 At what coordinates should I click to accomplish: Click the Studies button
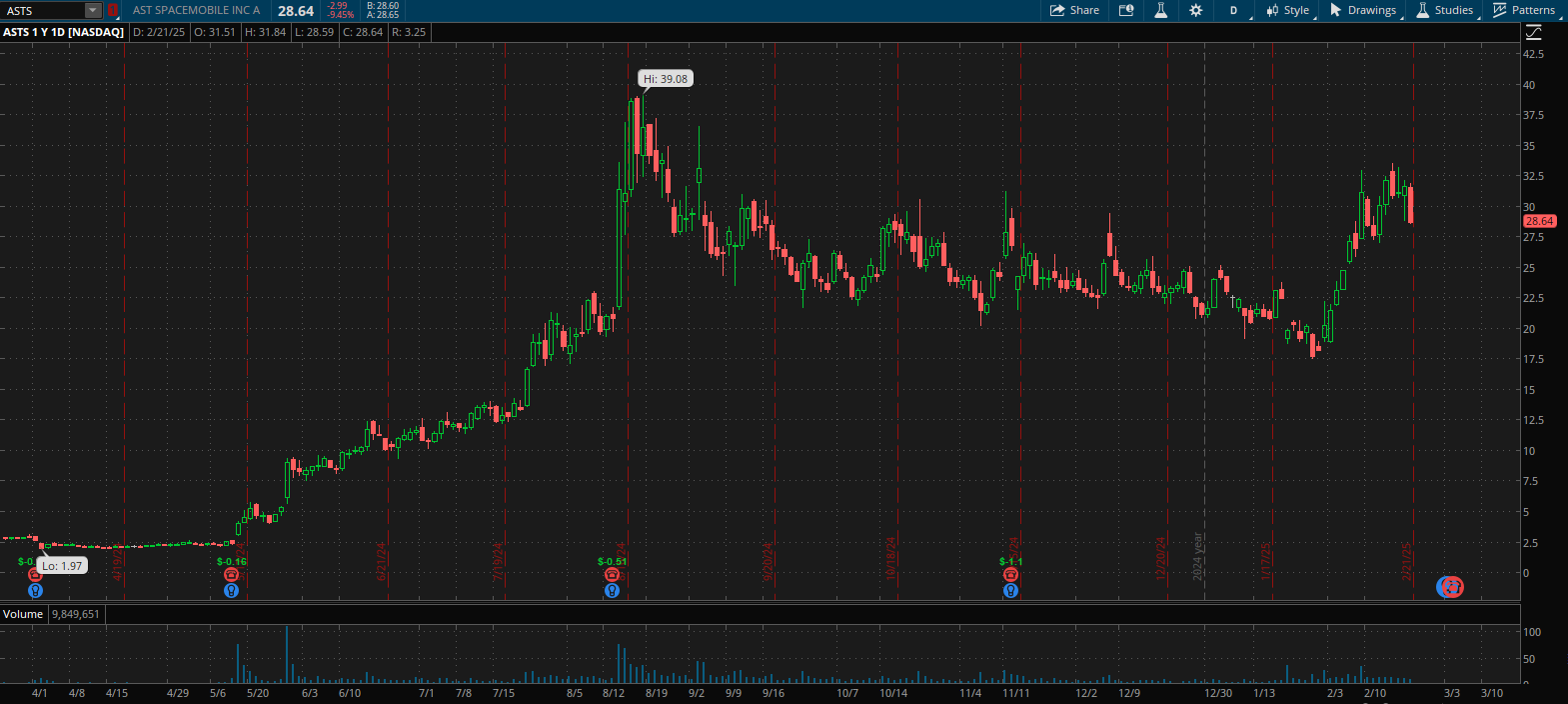(x=1445, y=10)
